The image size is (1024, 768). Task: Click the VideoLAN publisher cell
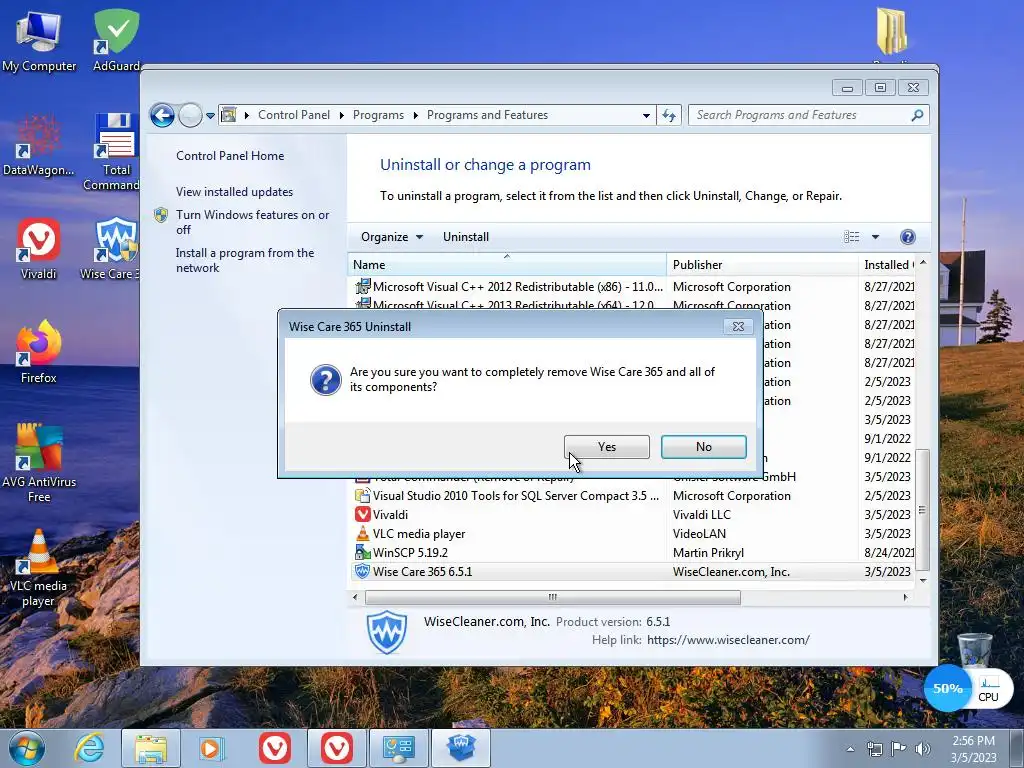(x=699, y=534)
